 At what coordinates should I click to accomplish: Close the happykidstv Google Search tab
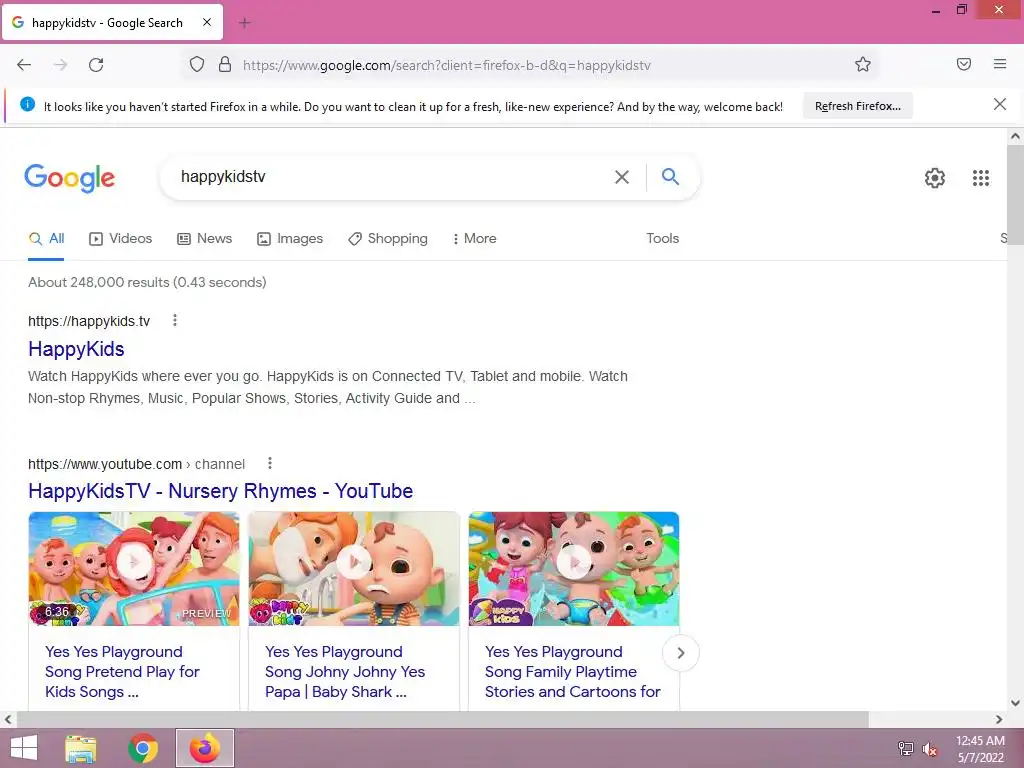coord(206,22)
